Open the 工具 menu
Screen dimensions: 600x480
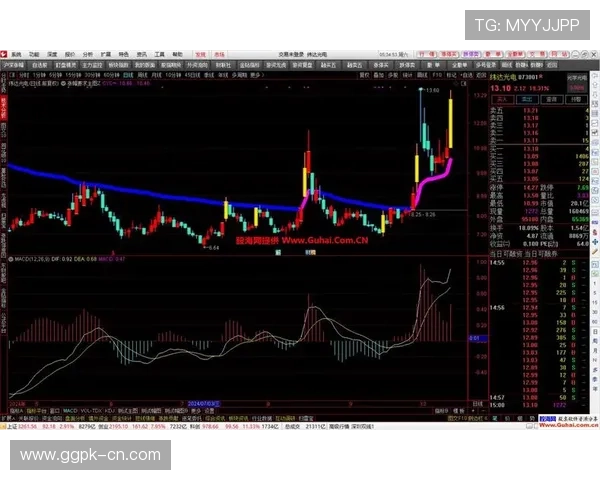click(160, 55)
